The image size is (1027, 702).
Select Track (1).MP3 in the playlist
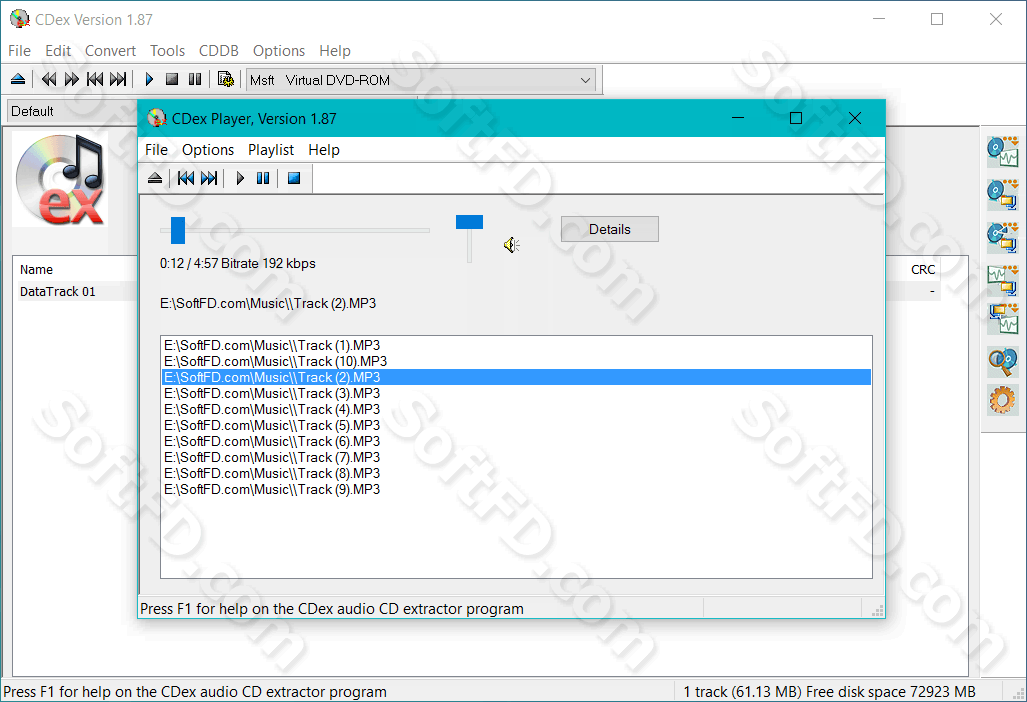(x=516, y=345)
